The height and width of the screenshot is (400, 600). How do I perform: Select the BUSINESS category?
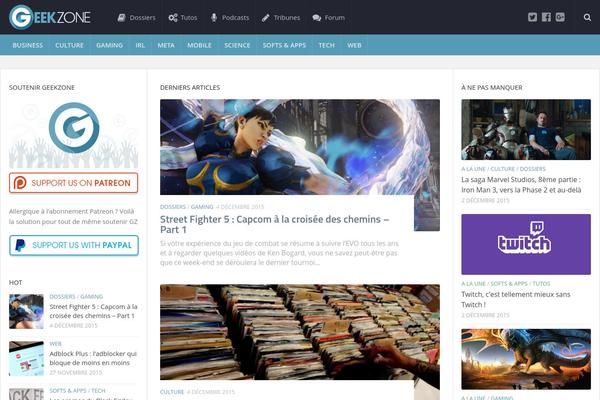pyautogui.click(x=28, y=45)
